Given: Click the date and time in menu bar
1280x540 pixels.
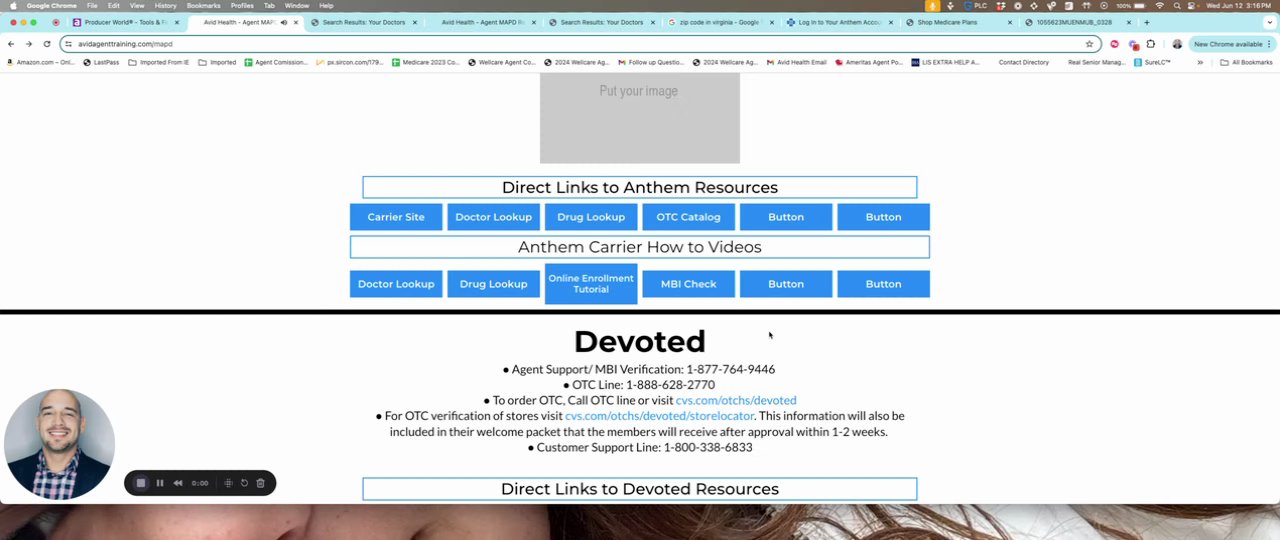Looking at the screenshot, I should point(1241,6).
